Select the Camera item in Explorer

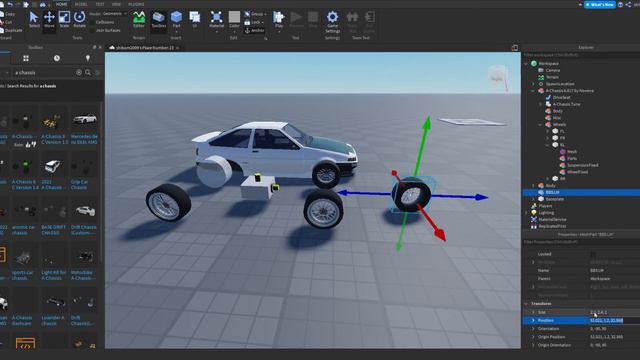pyautogui.click(x=549, y=70)
